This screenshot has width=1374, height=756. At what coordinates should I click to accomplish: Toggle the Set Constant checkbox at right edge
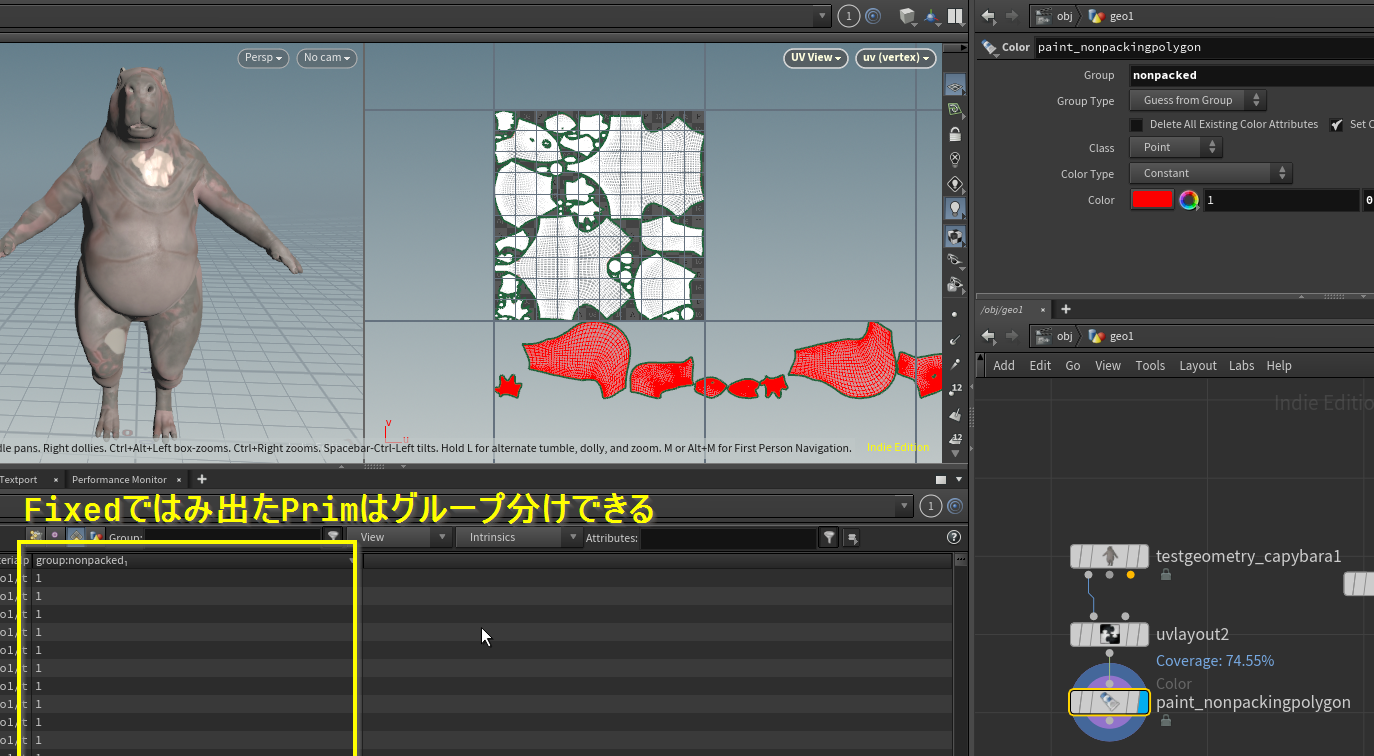point(1336,125)
